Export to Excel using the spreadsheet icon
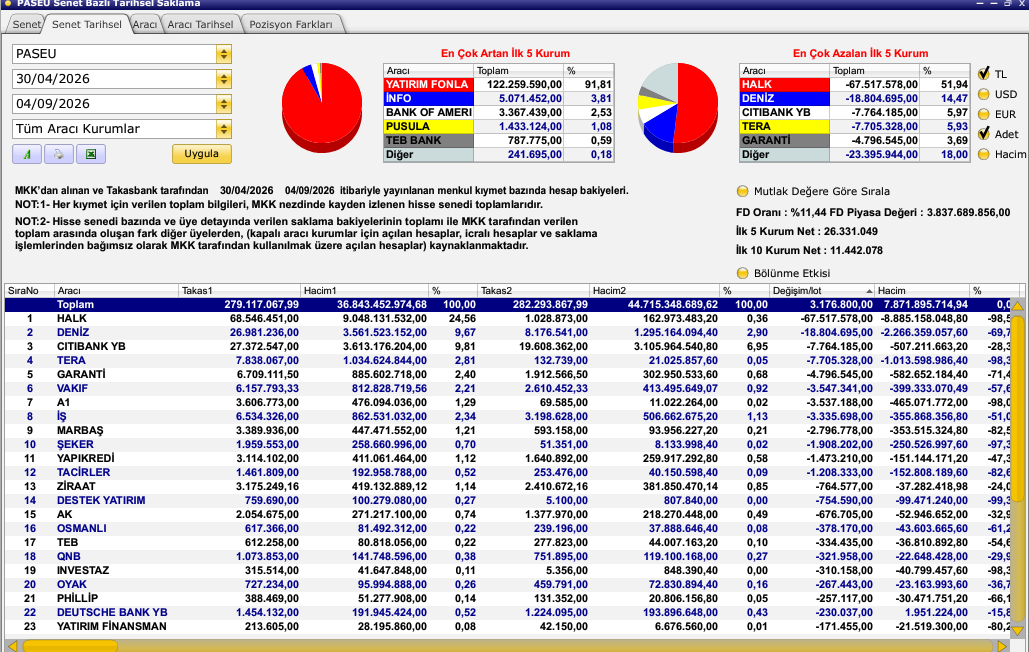The width and height of the screenshot is (1029, 652). (x=91, y=154)
